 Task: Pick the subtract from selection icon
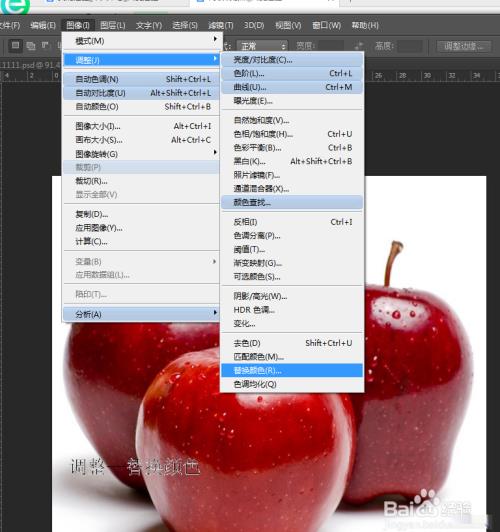[45, 45]
